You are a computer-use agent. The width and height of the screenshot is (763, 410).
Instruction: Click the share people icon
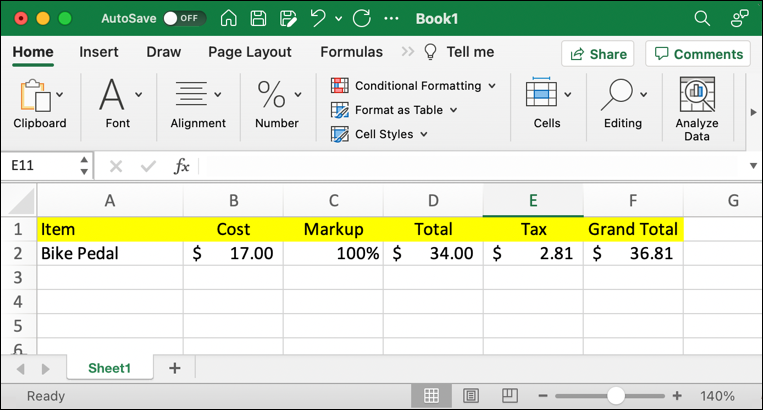pos(739,18)
